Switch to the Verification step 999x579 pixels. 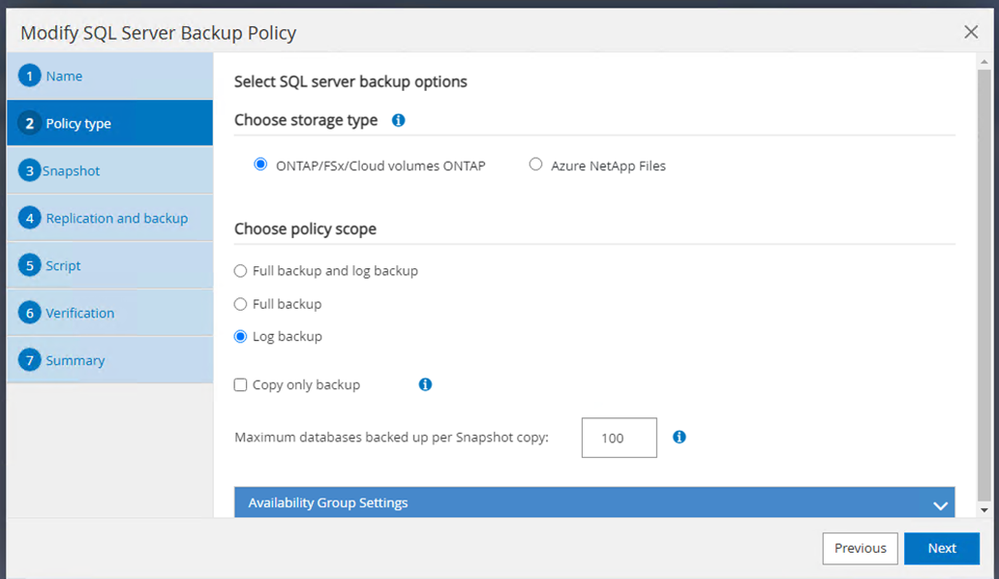pos(80,313)
